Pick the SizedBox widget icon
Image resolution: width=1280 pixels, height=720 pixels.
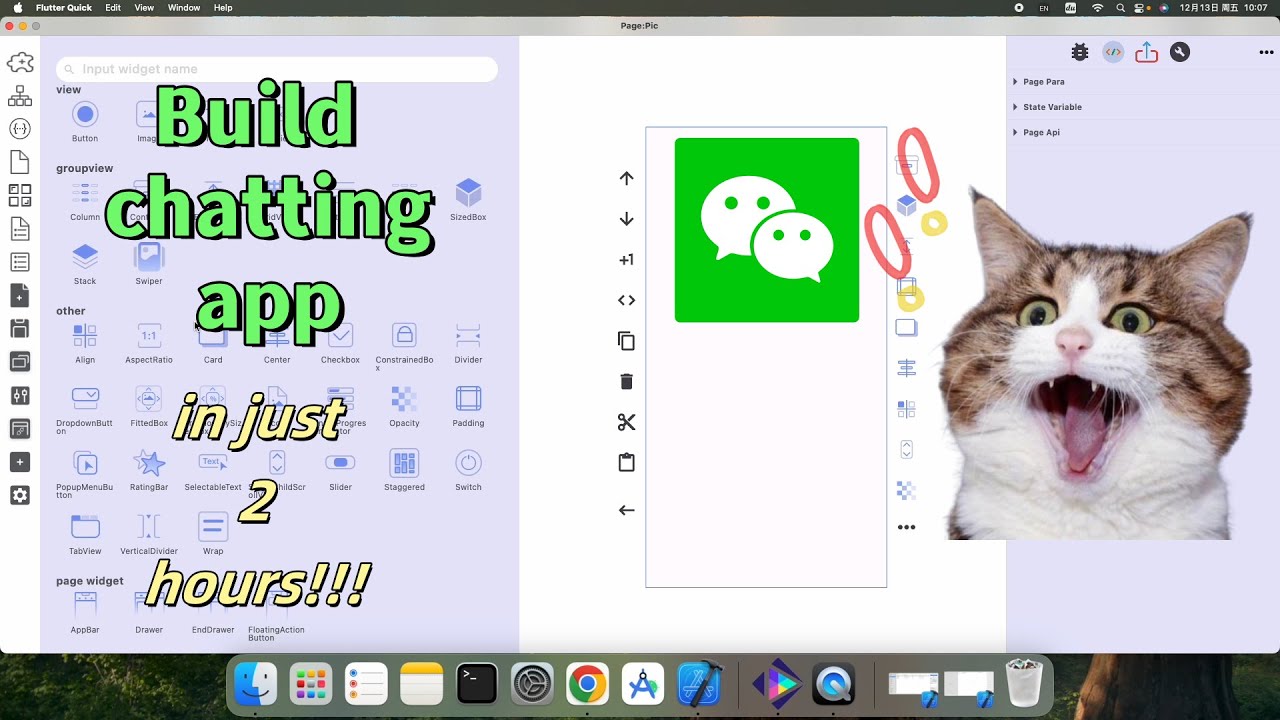pyautogui.click(x=468, y=193)
